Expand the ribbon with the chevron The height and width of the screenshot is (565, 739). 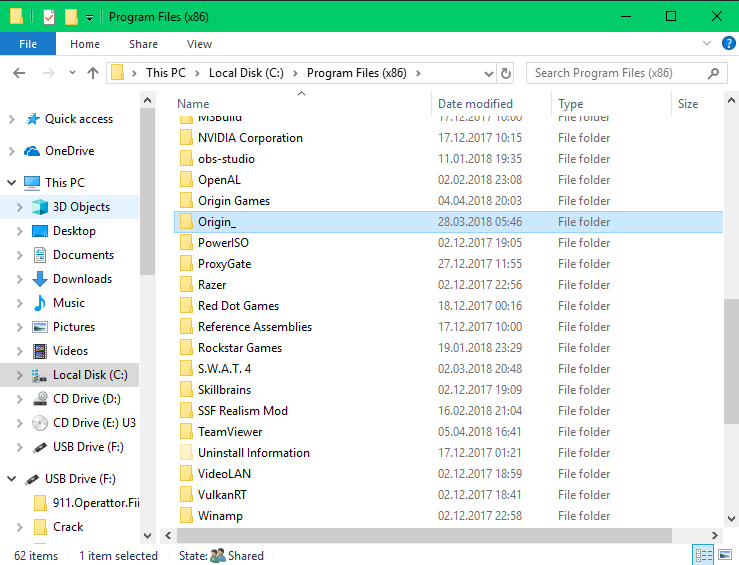(706, 43)
